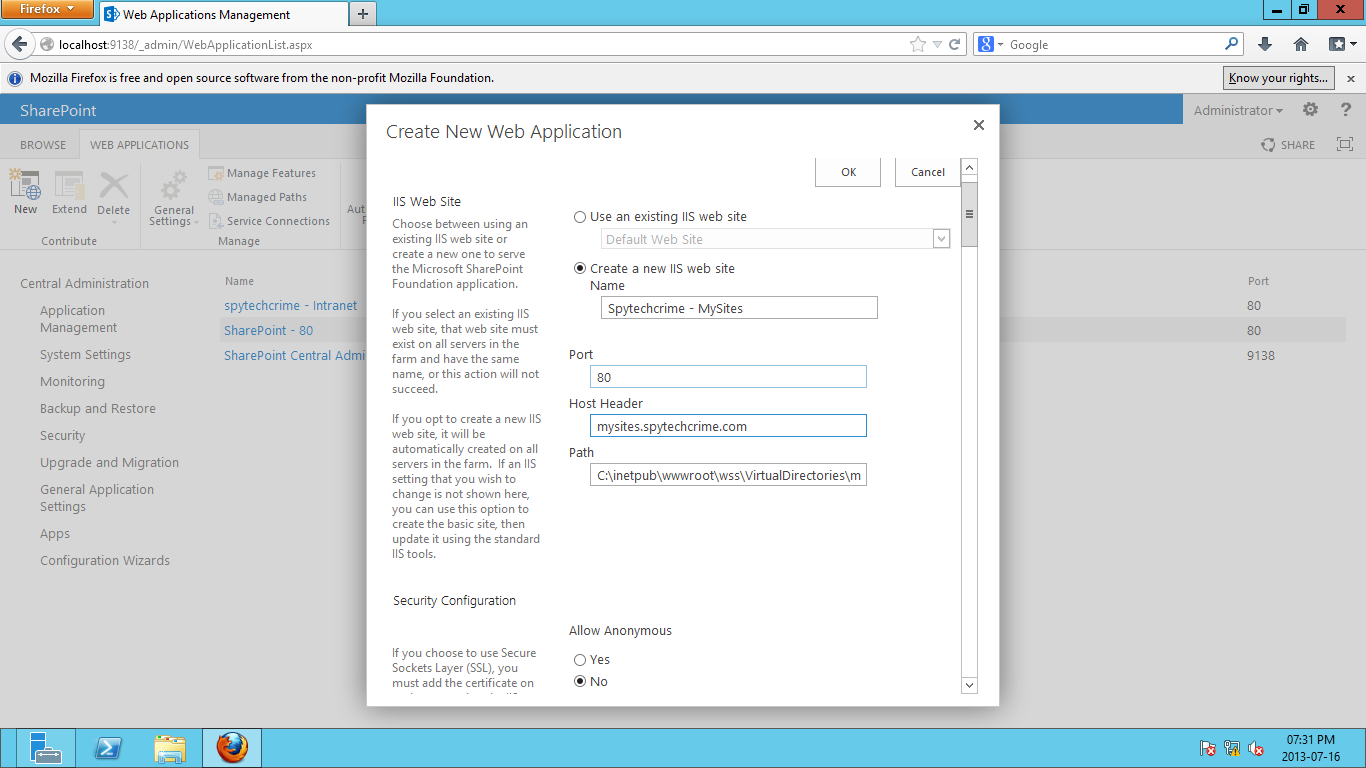Click the IIS web site Name field
The width and height of the screenshot is (1366, 768).
(x=739, y=308)
